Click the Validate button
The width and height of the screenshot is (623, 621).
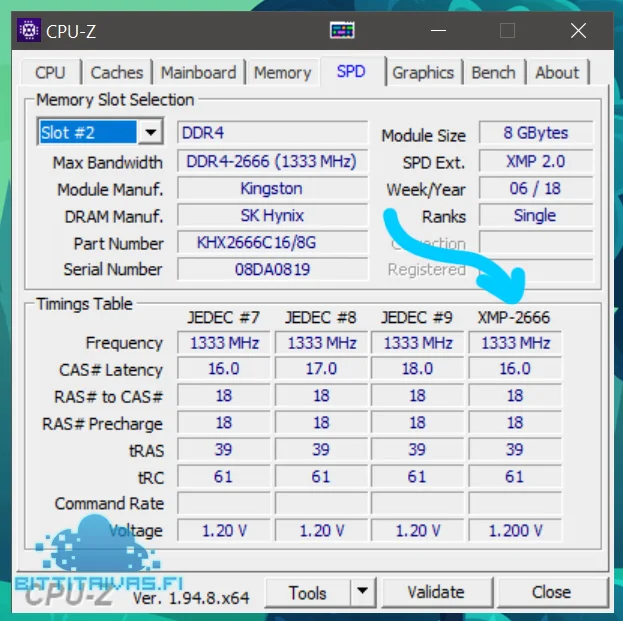[x=436, y=592]
